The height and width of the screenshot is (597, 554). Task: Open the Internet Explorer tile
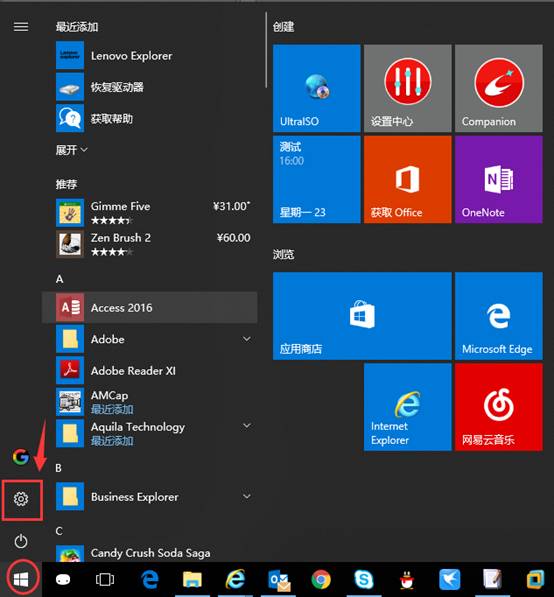click(x=407, y=407)
